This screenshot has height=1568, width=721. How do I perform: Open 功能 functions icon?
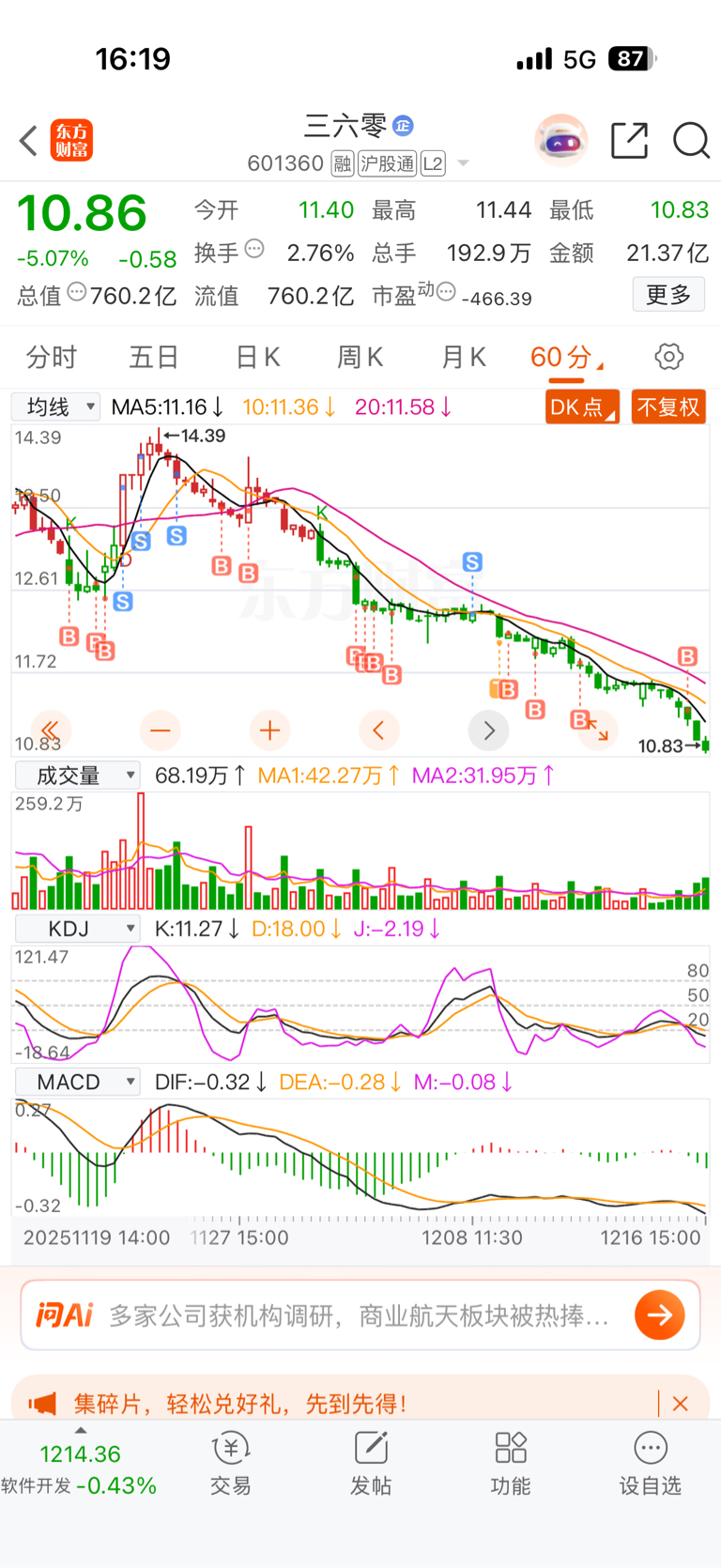[x=511, y=1465]
